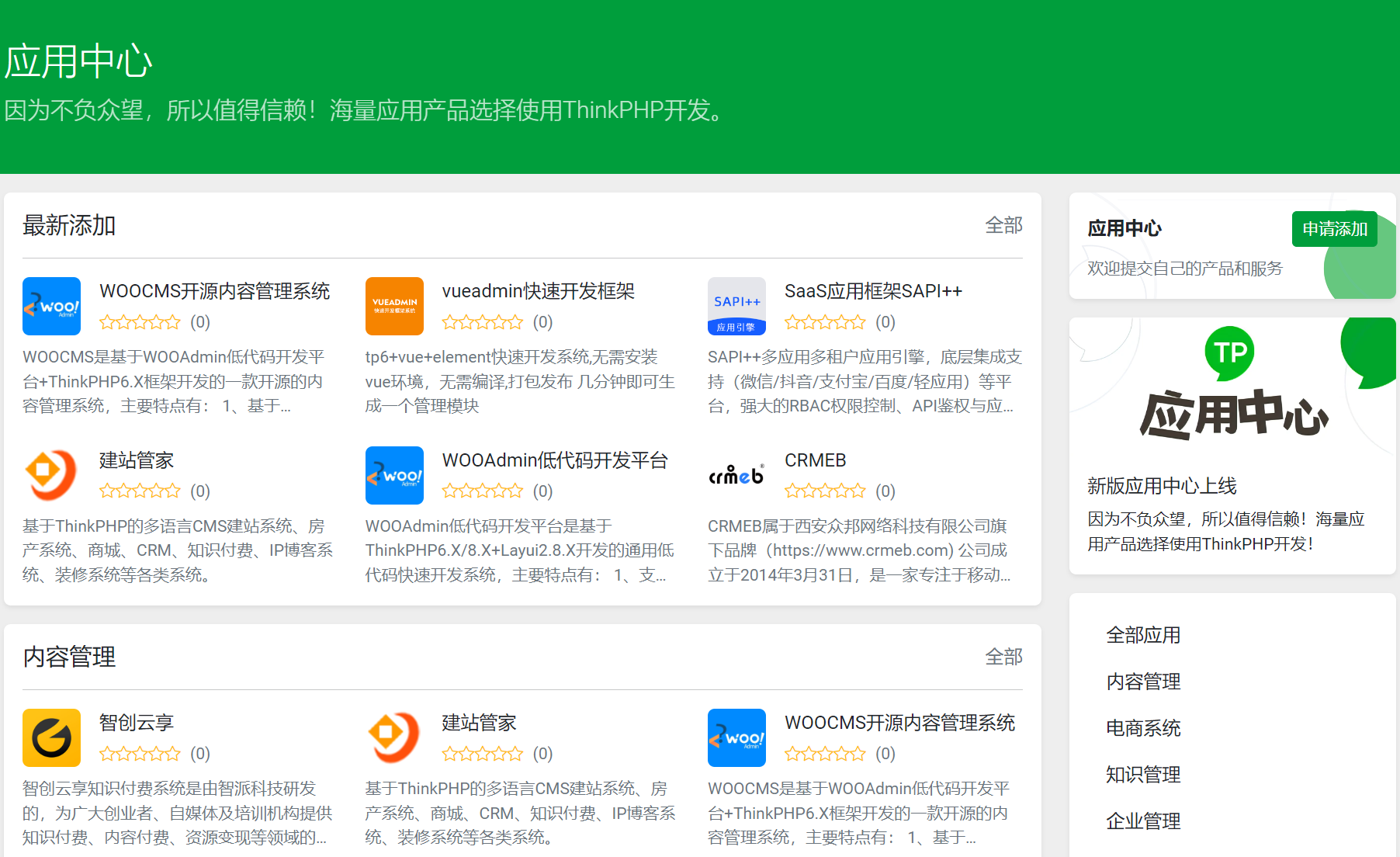1400x857 pixels.
Task: Open the vueadmin快速开发框架 title link
Action: pyautogui.click(x=539, y=291)
